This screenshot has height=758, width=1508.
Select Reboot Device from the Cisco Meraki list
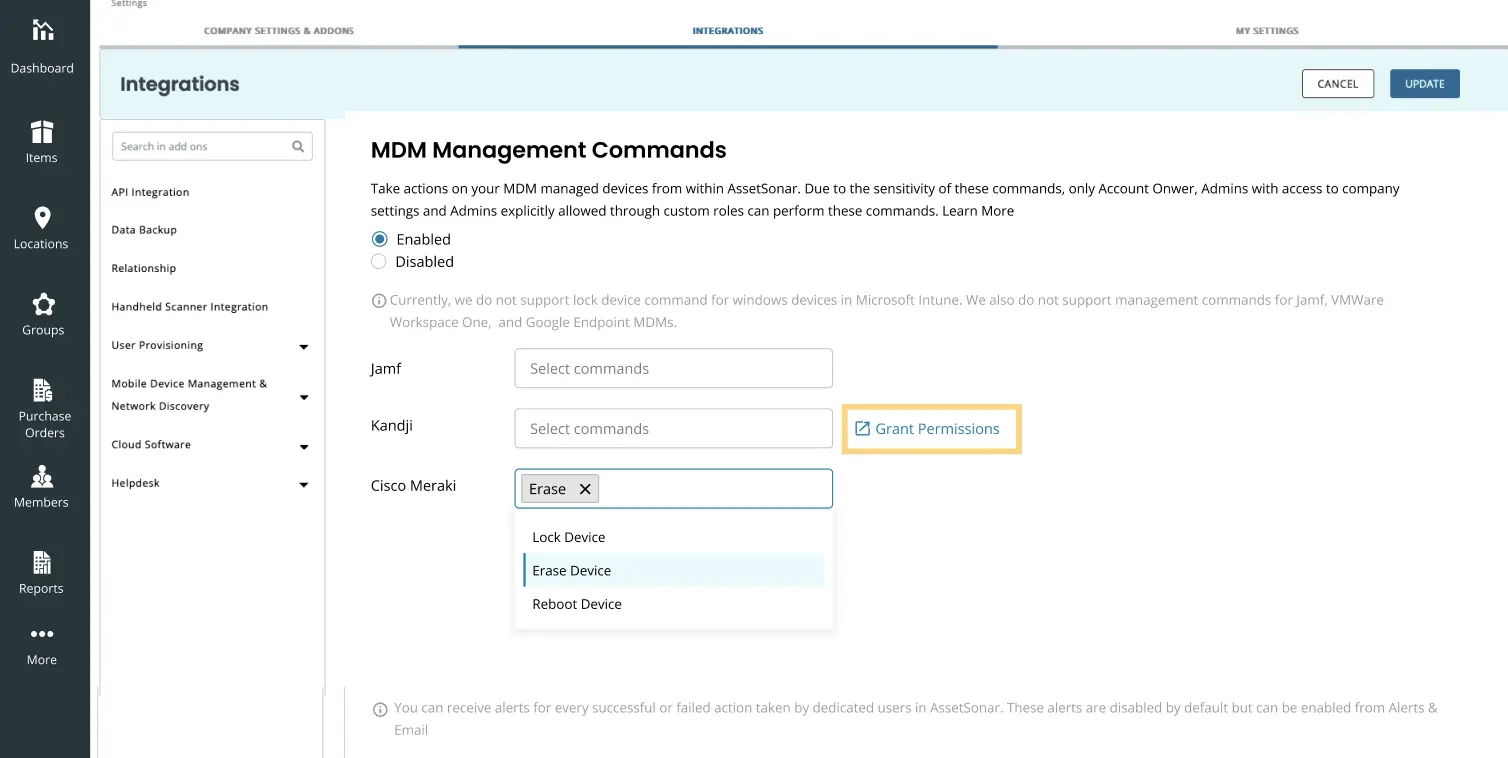point(577,603)
